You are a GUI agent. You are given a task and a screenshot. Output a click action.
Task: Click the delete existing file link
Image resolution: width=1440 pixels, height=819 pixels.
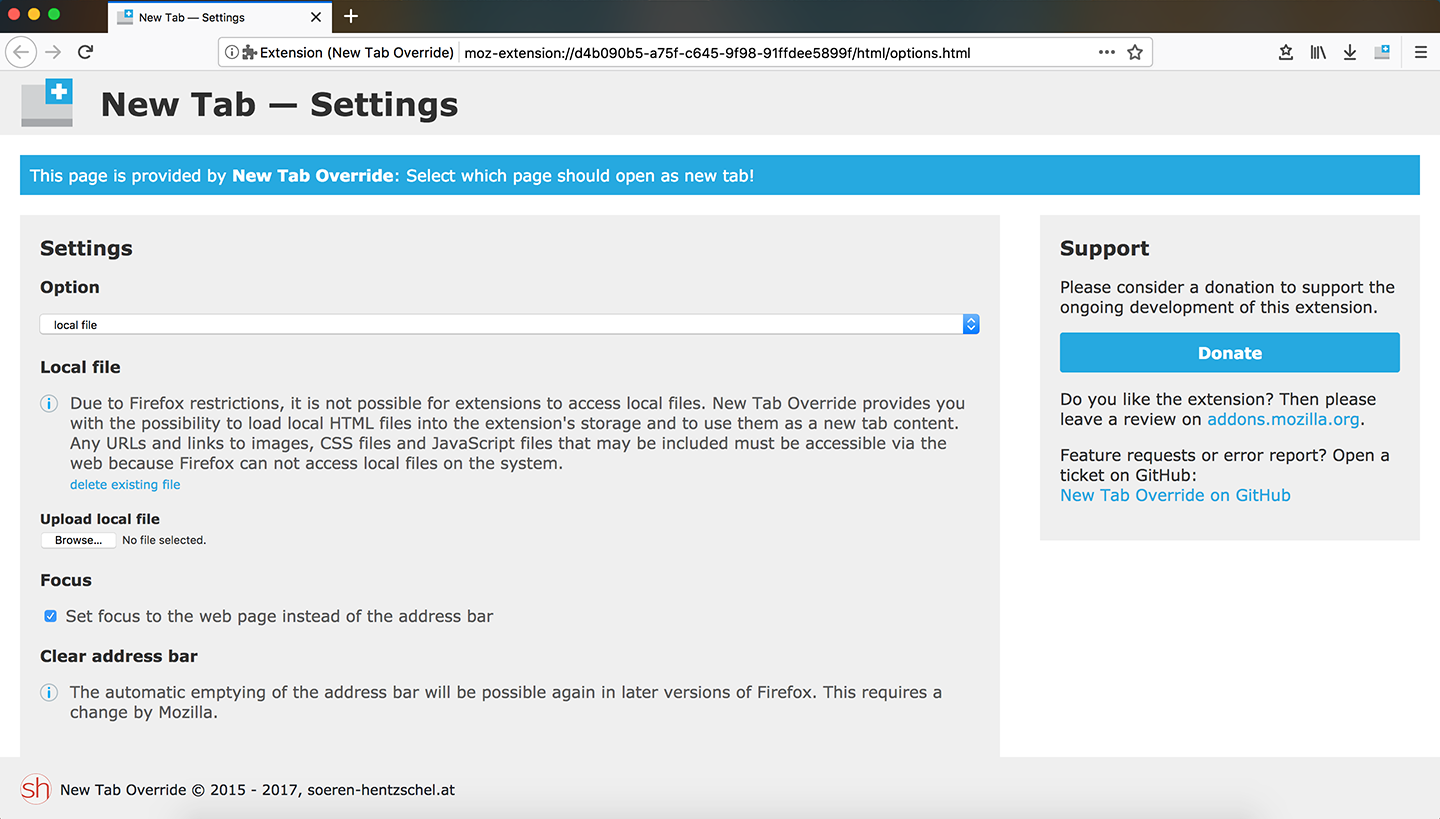click(x=125, y=484)
